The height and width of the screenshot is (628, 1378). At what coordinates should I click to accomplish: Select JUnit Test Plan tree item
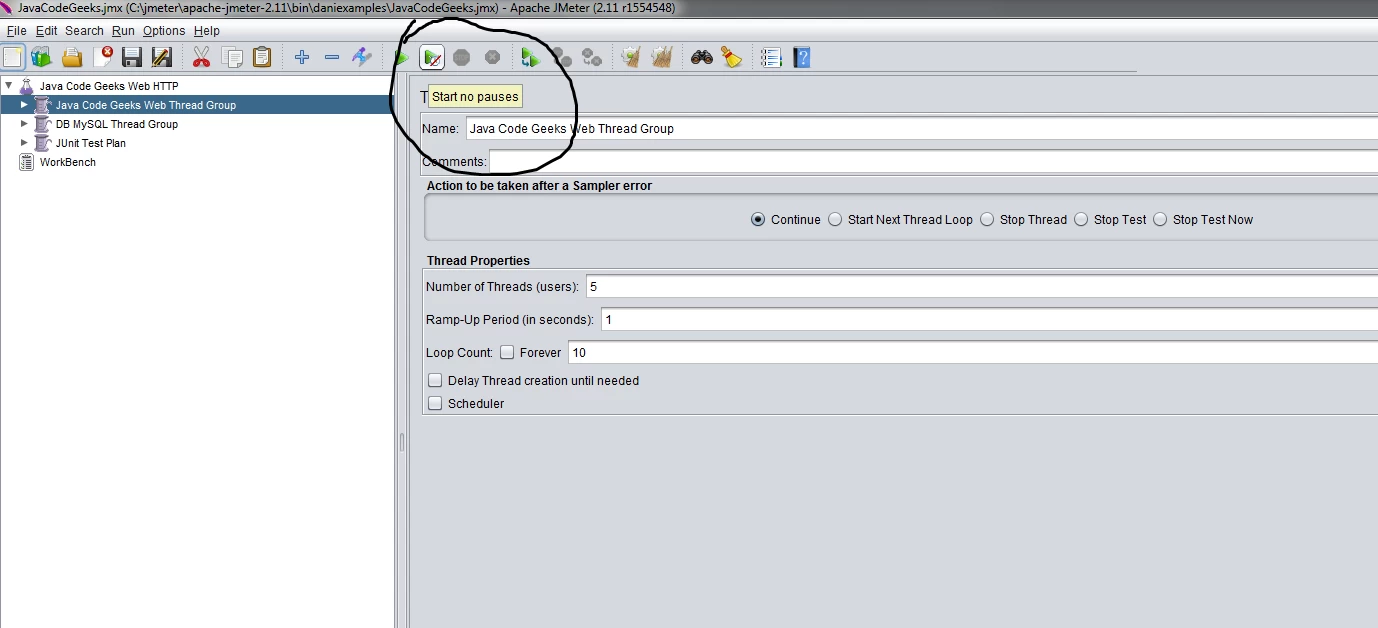[x=91, y=143]
